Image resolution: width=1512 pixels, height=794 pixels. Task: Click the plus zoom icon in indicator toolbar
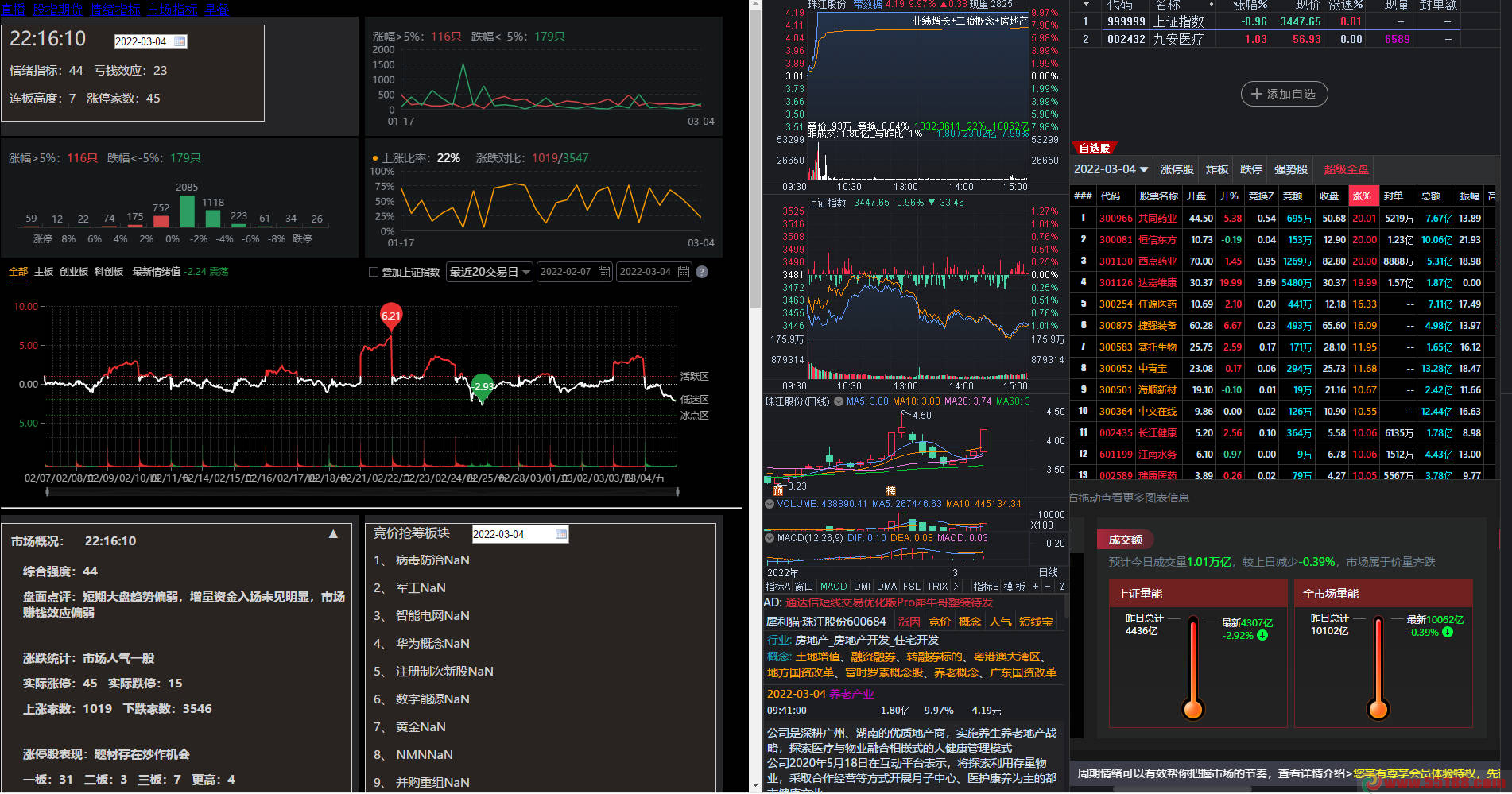pos(1035,586)
